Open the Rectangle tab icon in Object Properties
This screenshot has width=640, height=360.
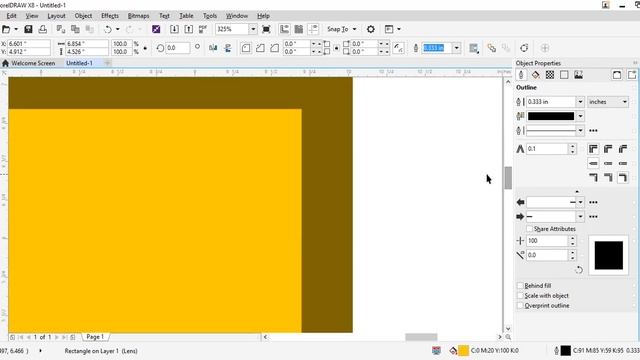click(x=564, y=75)
